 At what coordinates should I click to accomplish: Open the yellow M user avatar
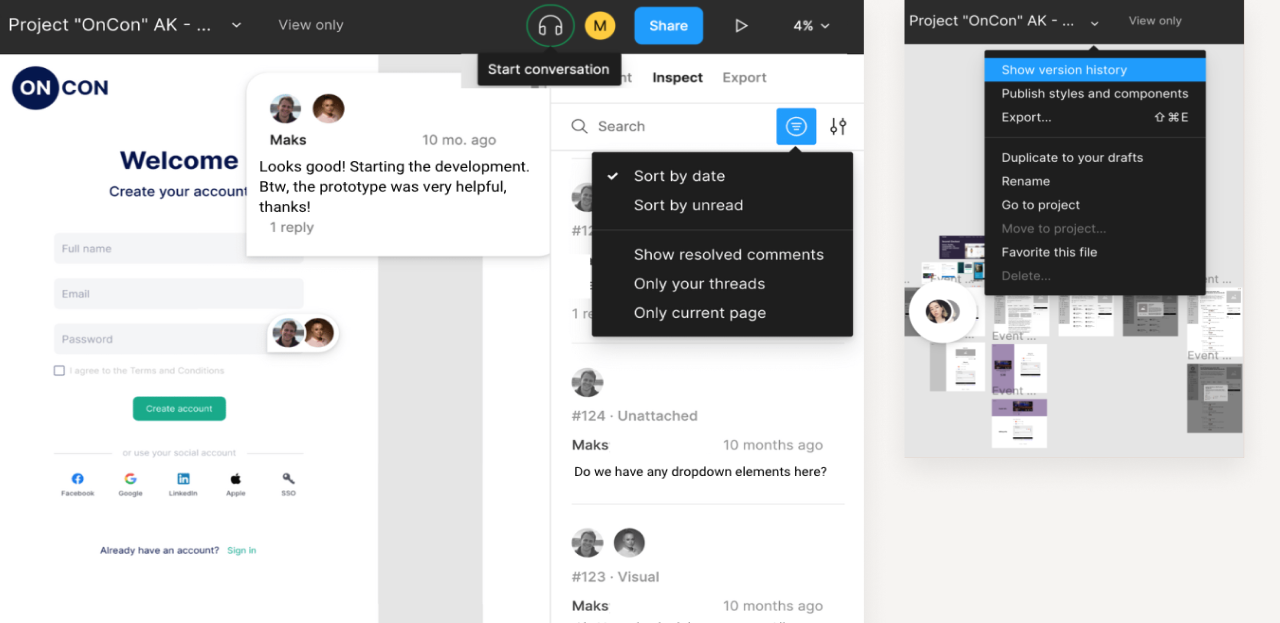599,26
